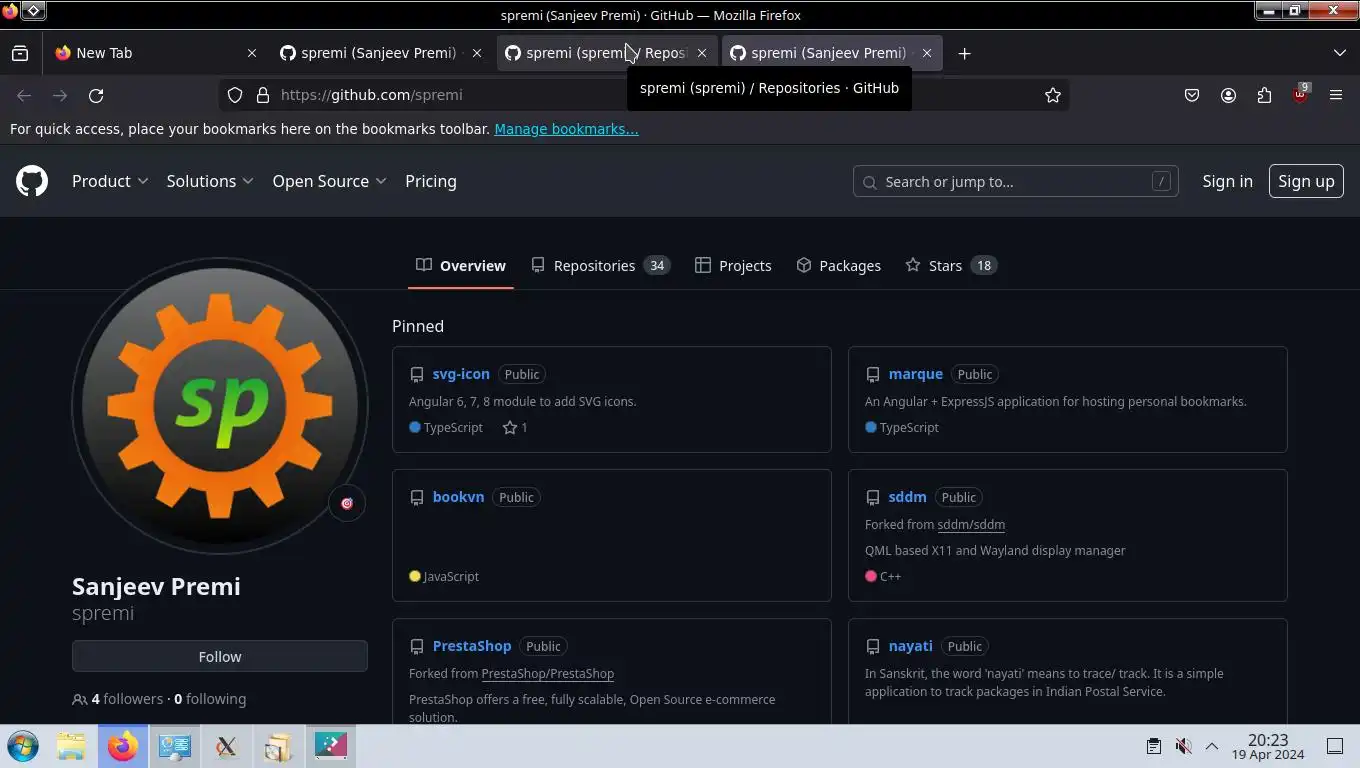Open the nayati repository
Viewport: 1360px width, 768px height.
[x=911, y=646]
